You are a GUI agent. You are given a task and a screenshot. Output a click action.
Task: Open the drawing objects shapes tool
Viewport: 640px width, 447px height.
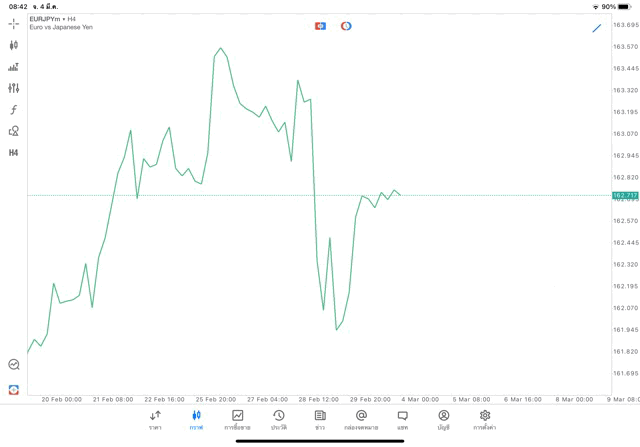tap(14, 131)
